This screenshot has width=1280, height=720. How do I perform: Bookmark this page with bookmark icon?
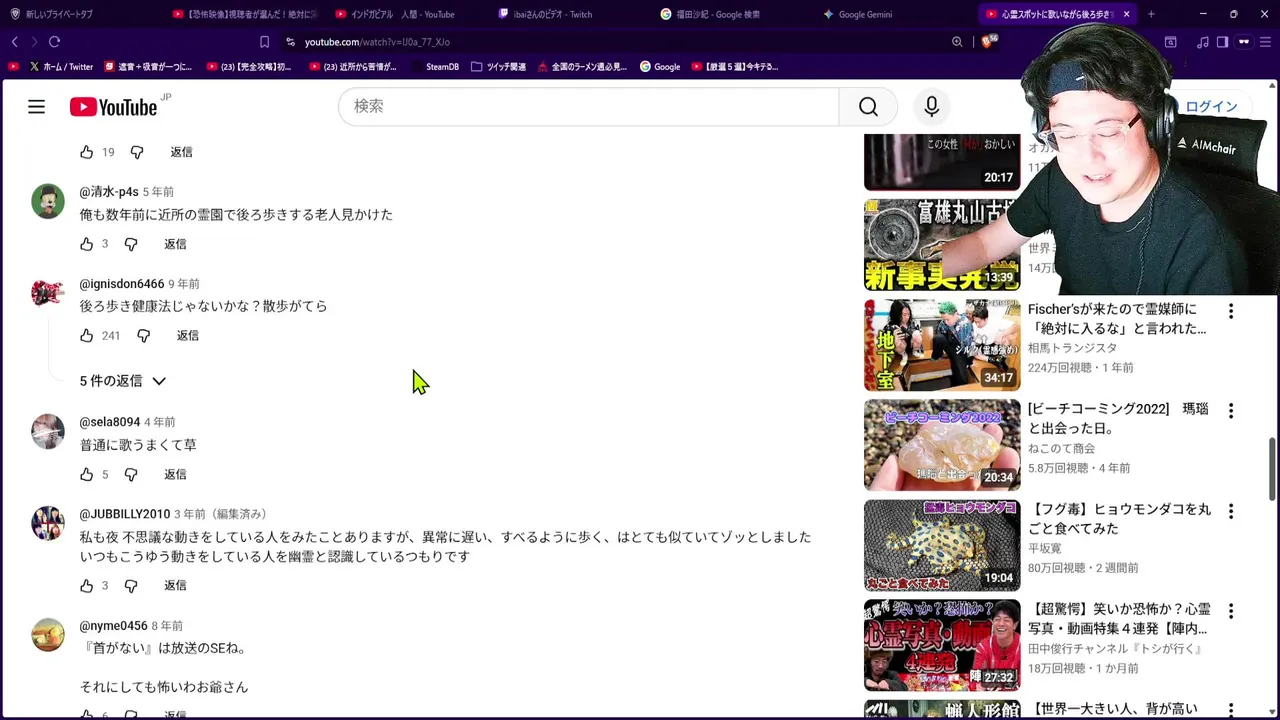(x=264, y=42)
